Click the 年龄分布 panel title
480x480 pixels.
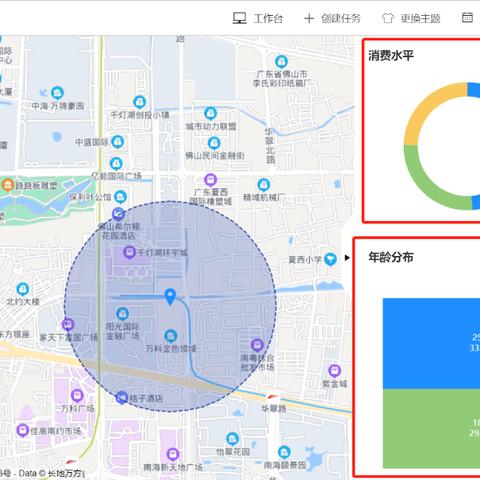(x=391, y=257)
